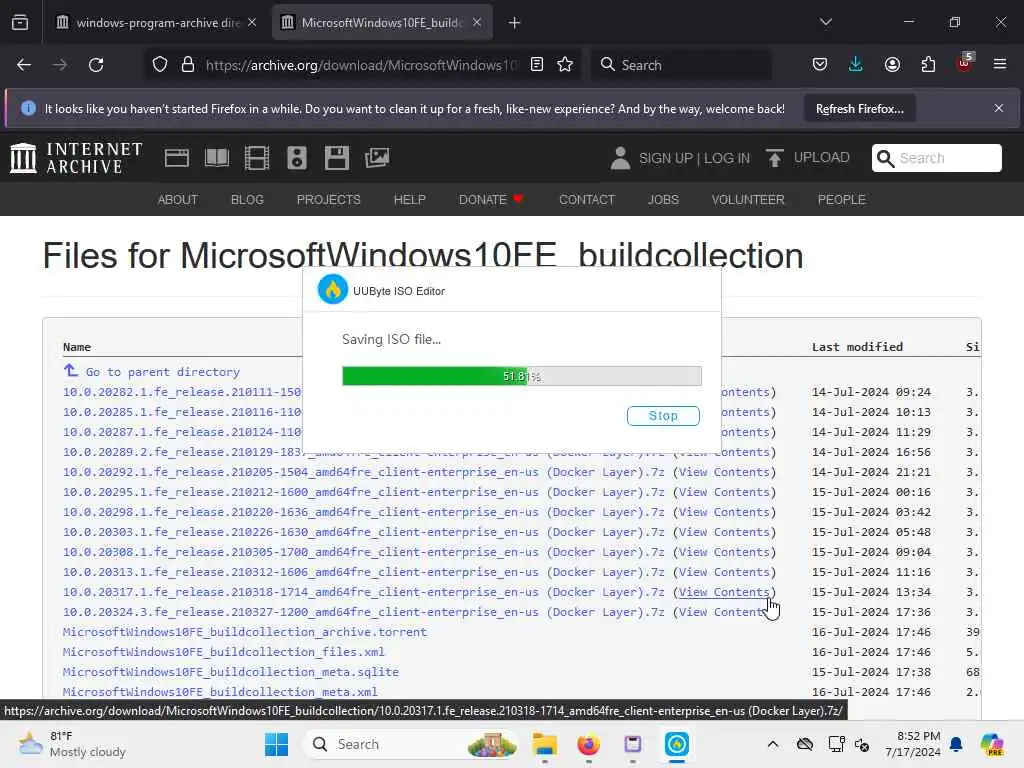Open the tracking protection shield icon

(x=160, y=65)
